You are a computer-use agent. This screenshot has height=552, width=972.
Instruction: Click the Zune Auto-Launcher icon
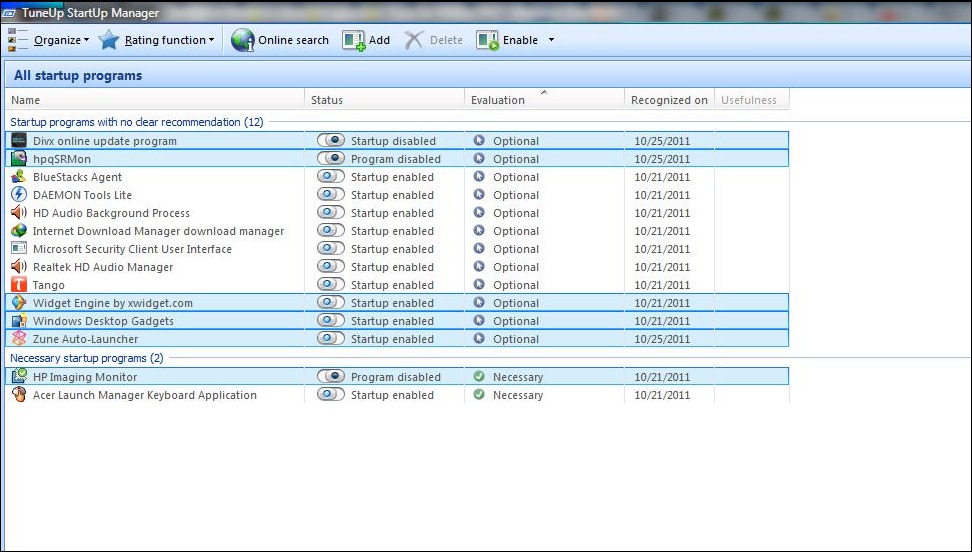(x=19, y=338)
